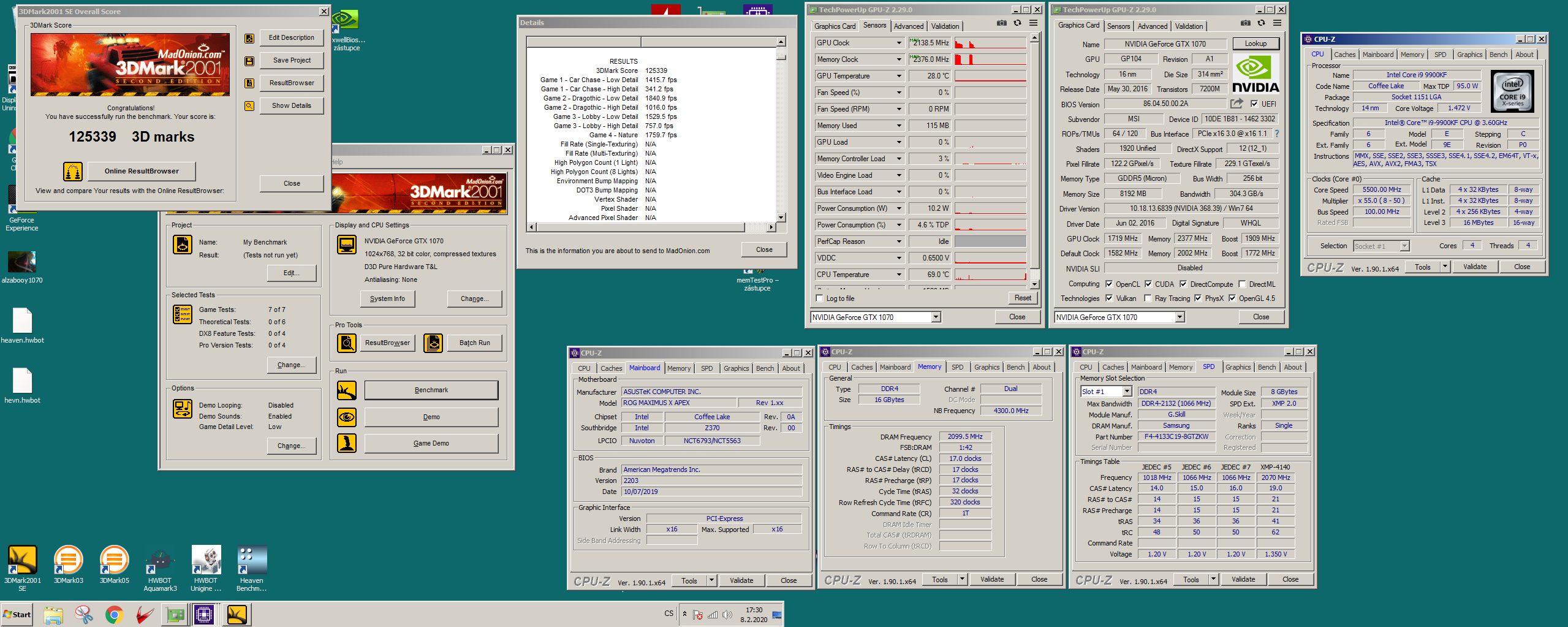1568x627 pixels.
Task: Toggle the UEFI checkbox in GPU-Z
Action: (1254, 104)
